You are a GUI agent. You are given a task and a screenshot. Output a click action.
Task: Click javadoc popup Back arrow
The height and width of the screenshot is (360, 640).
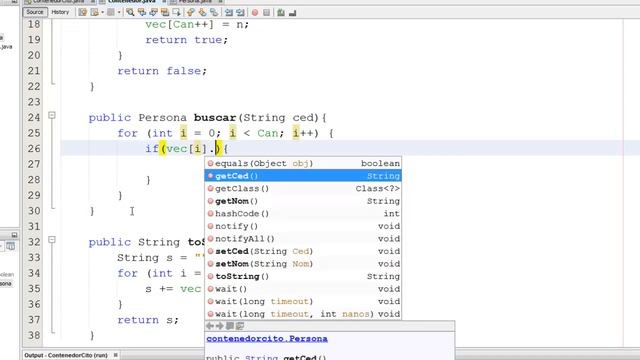point(210,326)
